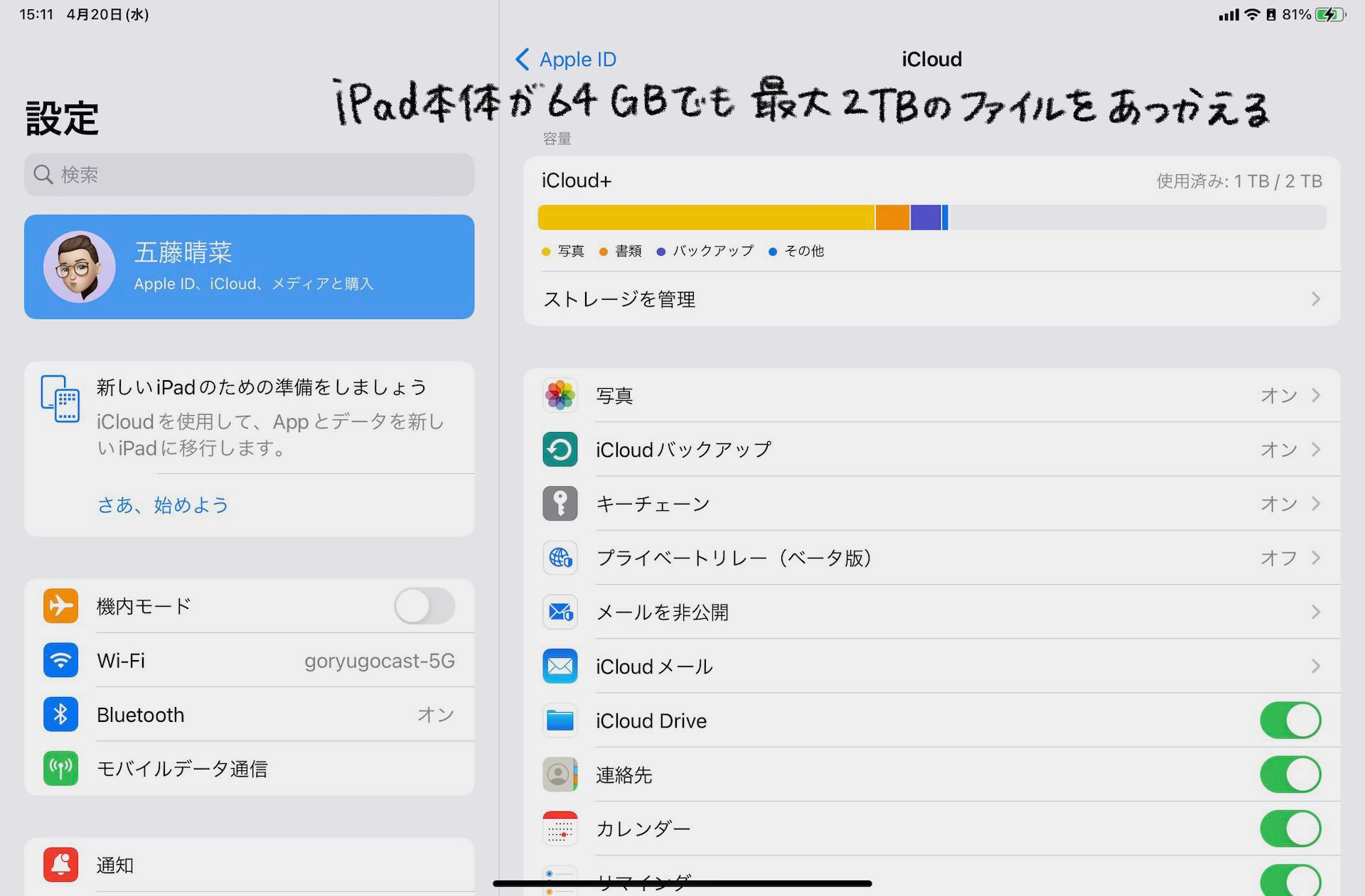Tap the new iPad setup device icon
Viewport: 1365px width, 896px height.
click(x=60, y=399)
